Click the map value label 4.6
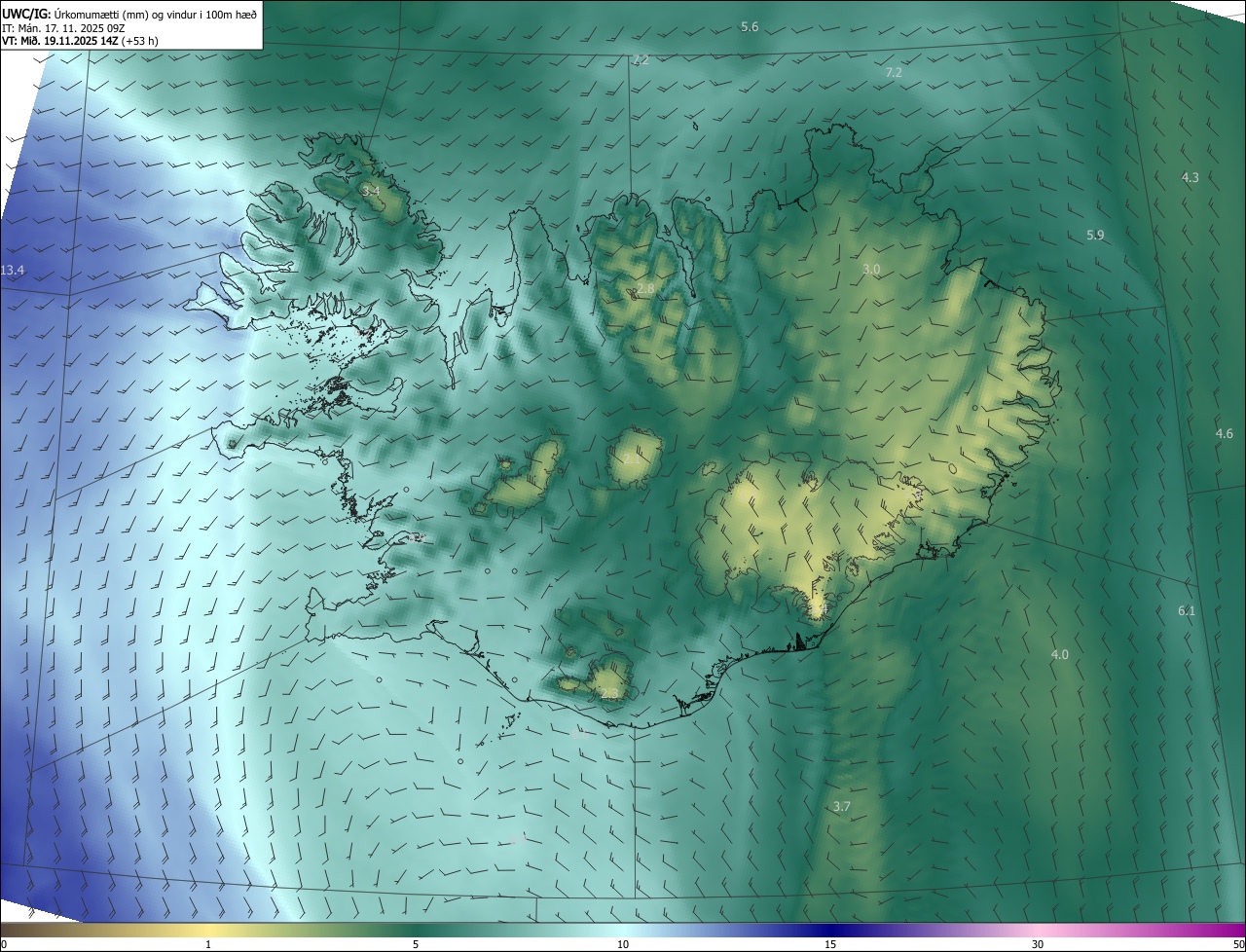Image resolution: width=1246 pixels, height=952 pixels. pyautogui.click(x=1225, y=433)
